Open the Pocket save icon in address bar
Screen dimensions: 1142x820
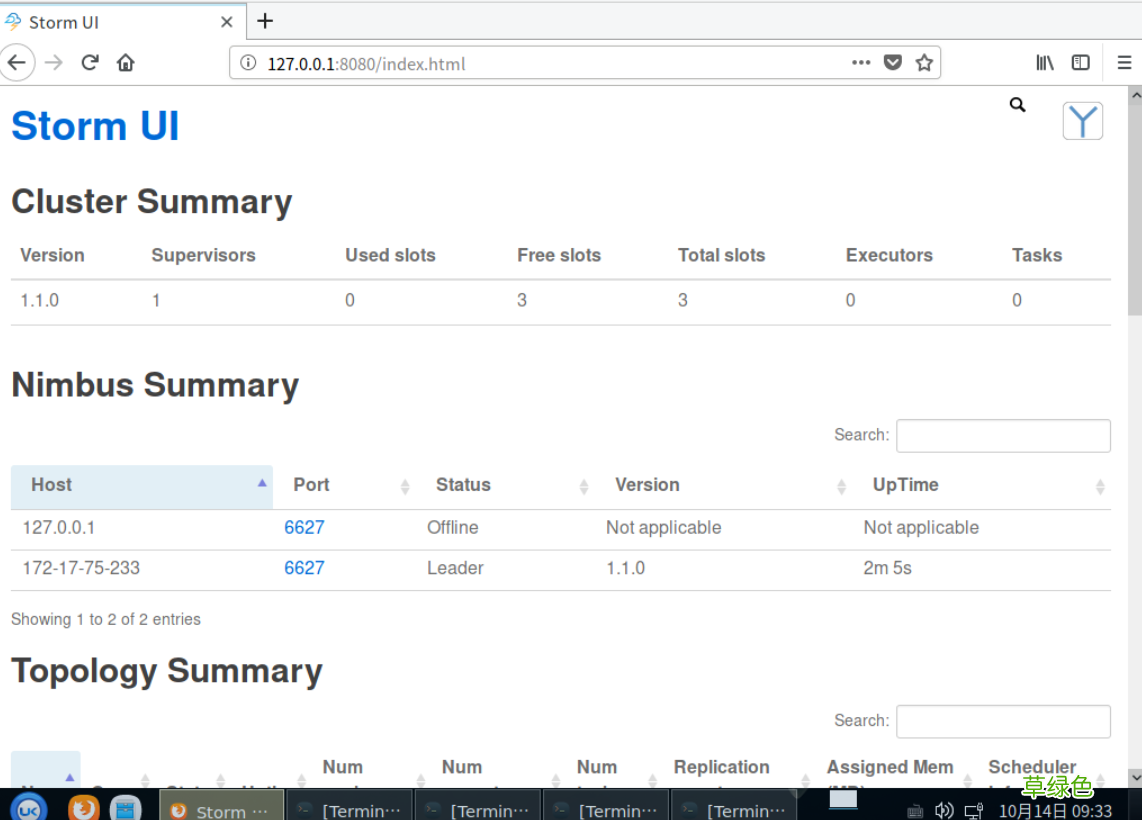pyautogui.click(x=893, y=63)
